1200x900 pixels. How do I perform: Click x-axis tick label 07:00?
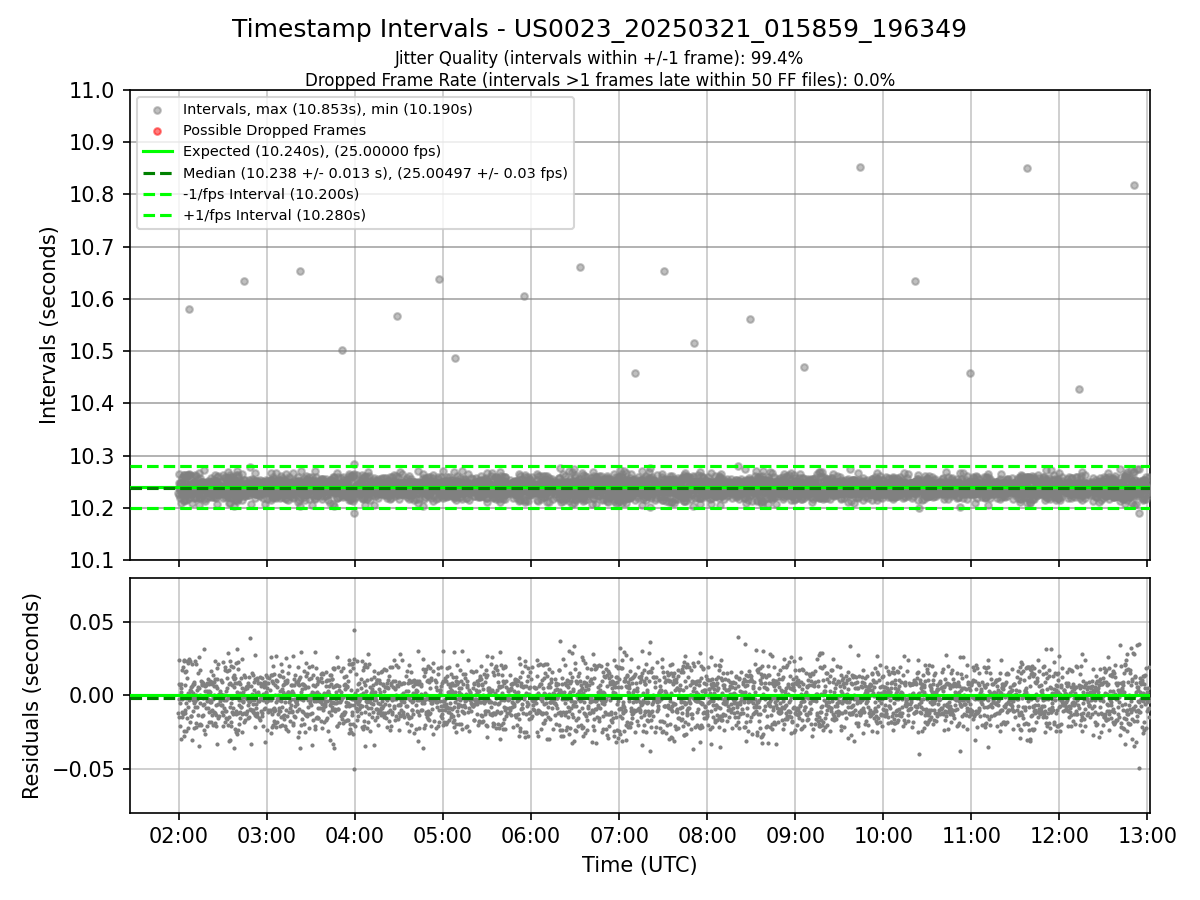tap(619, 834)
